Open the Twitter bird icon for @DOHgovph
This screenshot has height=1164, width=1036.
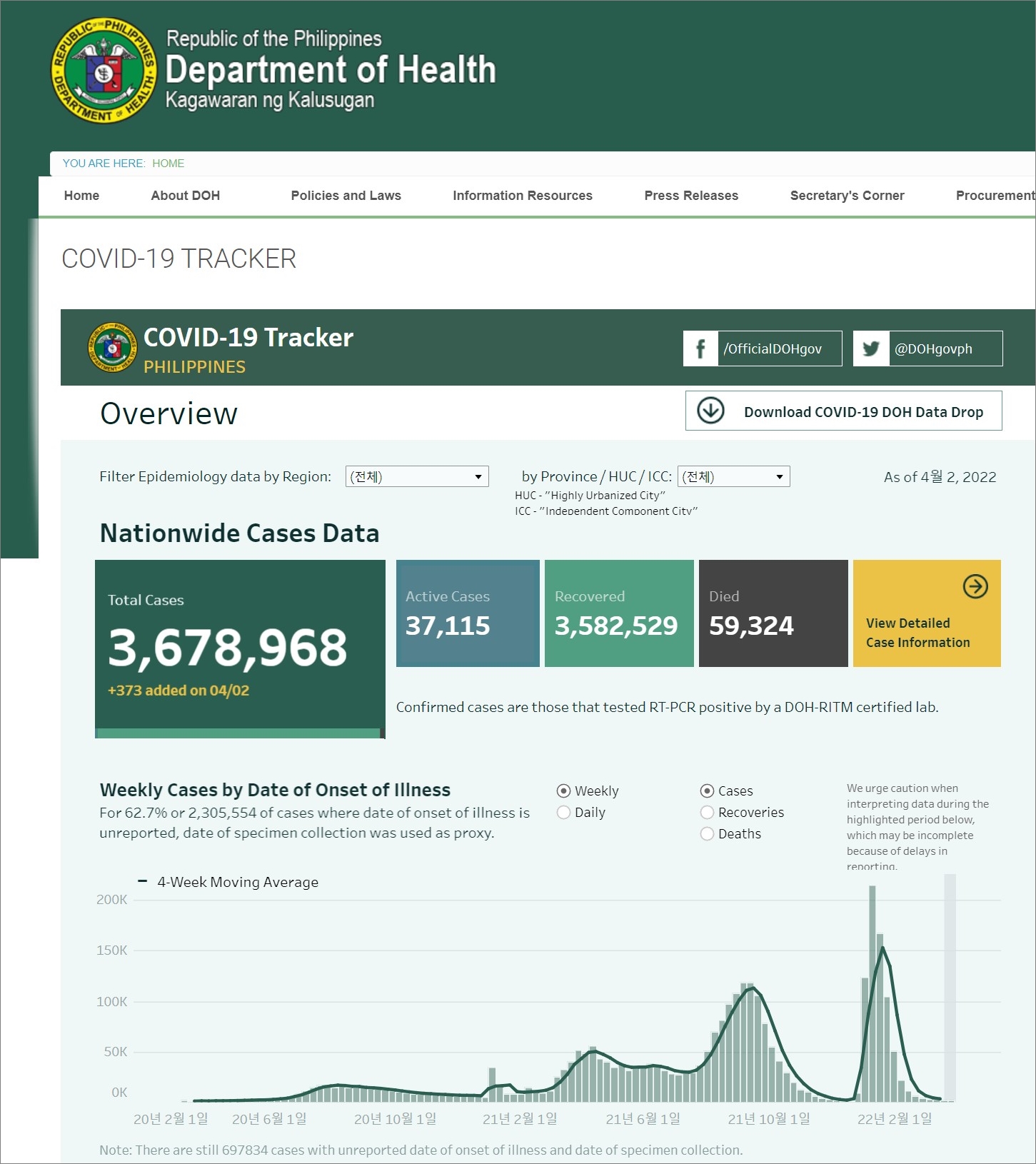871,348
